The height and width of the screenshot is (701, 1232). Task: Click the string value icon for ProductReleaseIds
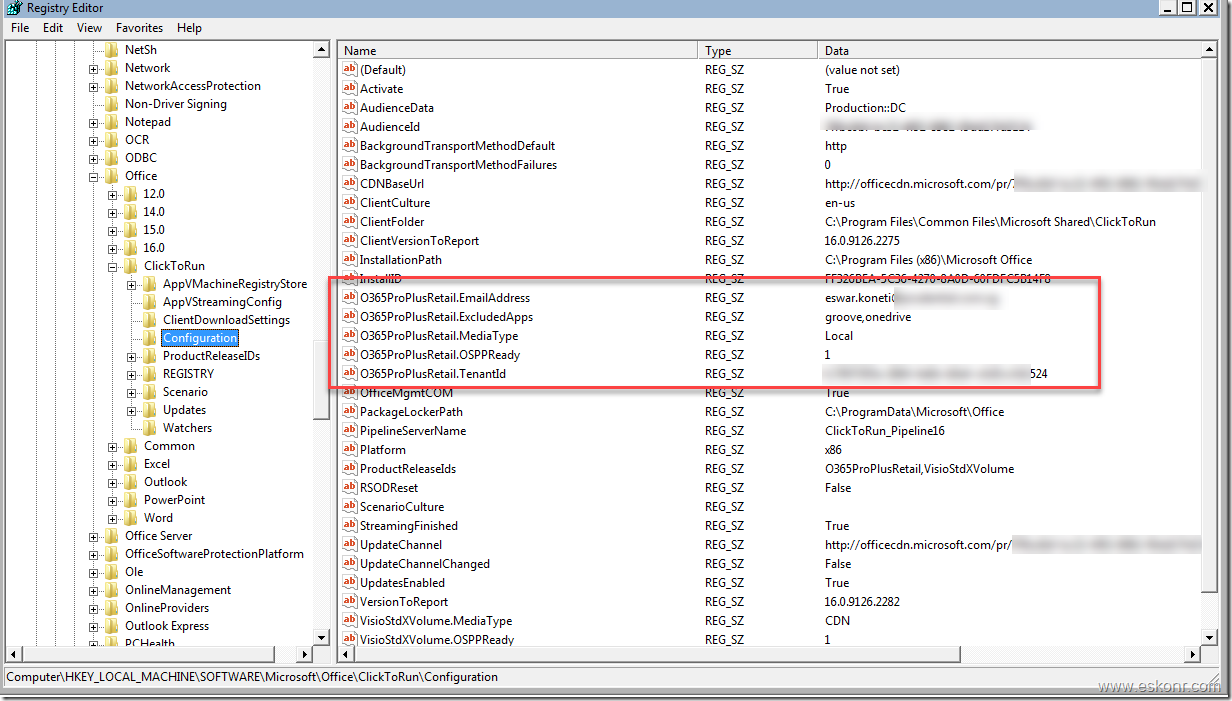click(x=350, y=469)
